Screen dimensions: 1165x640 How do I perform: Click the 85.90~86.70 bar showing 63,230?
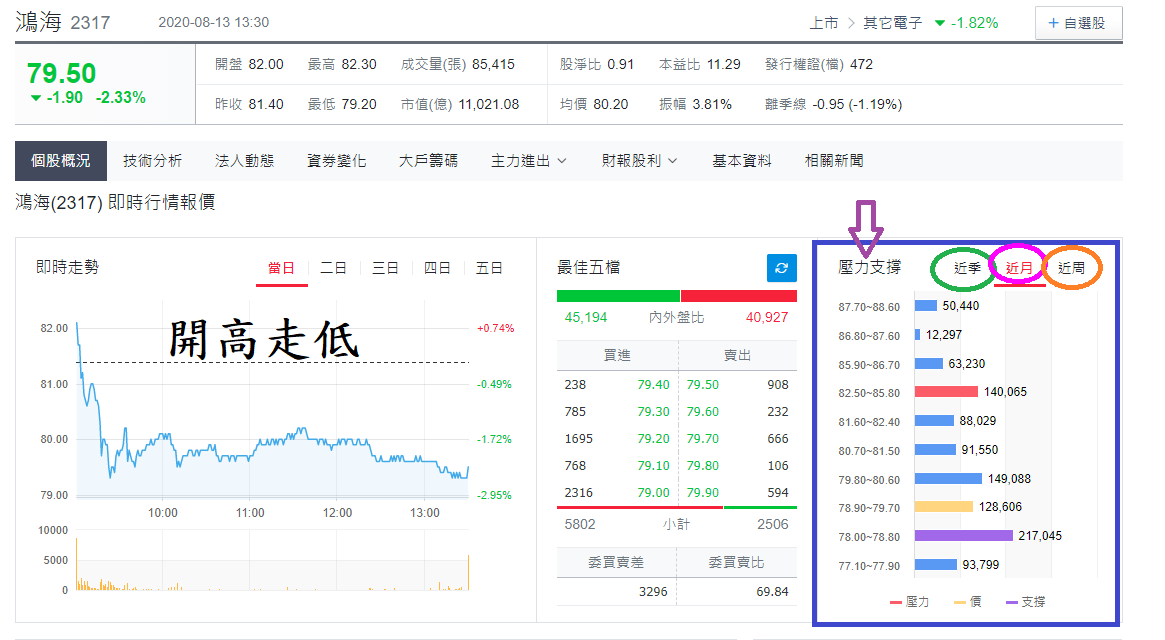[x=929, y=363]
